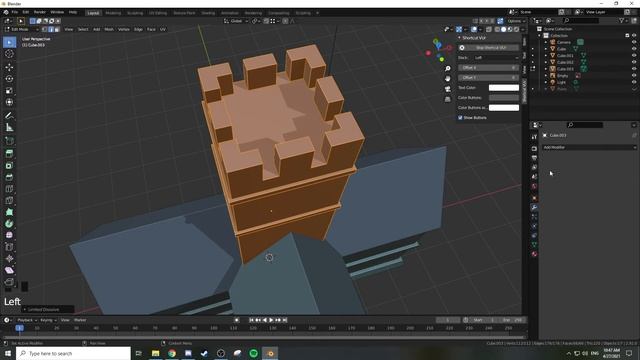Click the viewport zoom magnifier icon

click(x=448, y=69)
